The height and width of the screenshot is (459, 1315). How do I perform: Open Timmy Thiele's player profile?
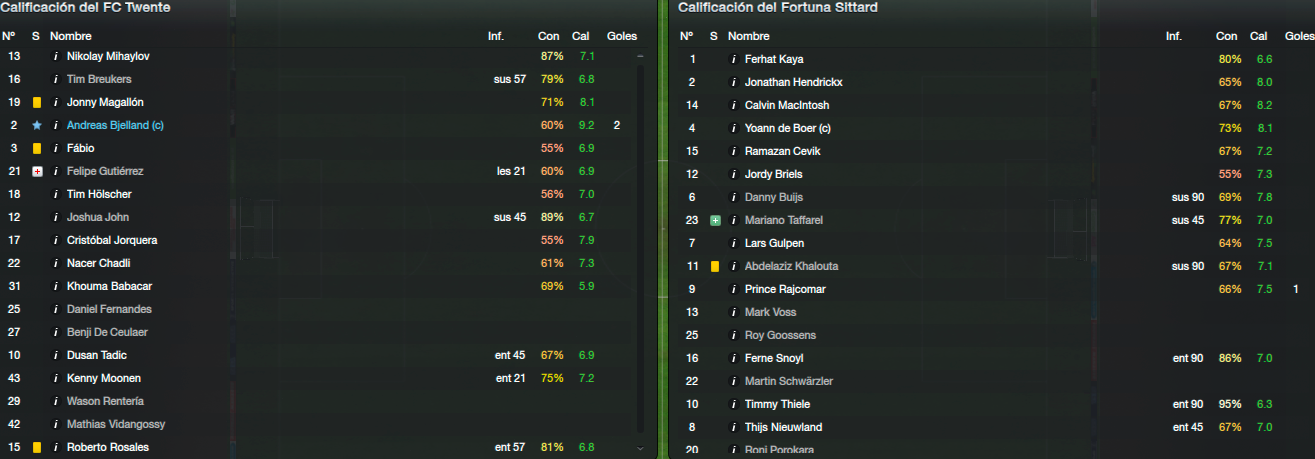tap(777, 404)
